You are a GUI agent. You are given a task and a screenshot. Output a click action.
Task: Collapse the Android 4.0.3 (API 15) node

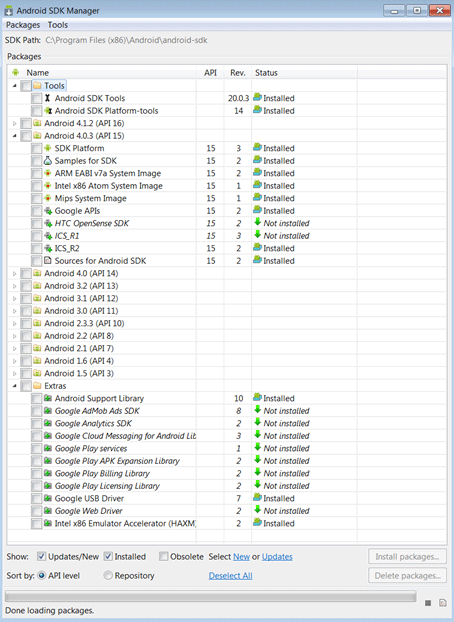15,136
